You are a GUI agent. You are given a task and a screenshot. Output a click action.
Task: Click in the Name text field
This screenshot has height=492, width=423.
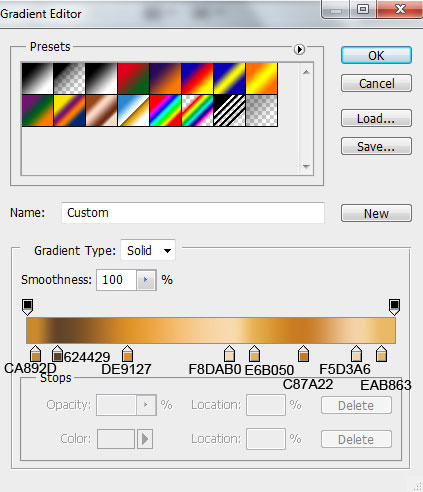coord(193,213)
